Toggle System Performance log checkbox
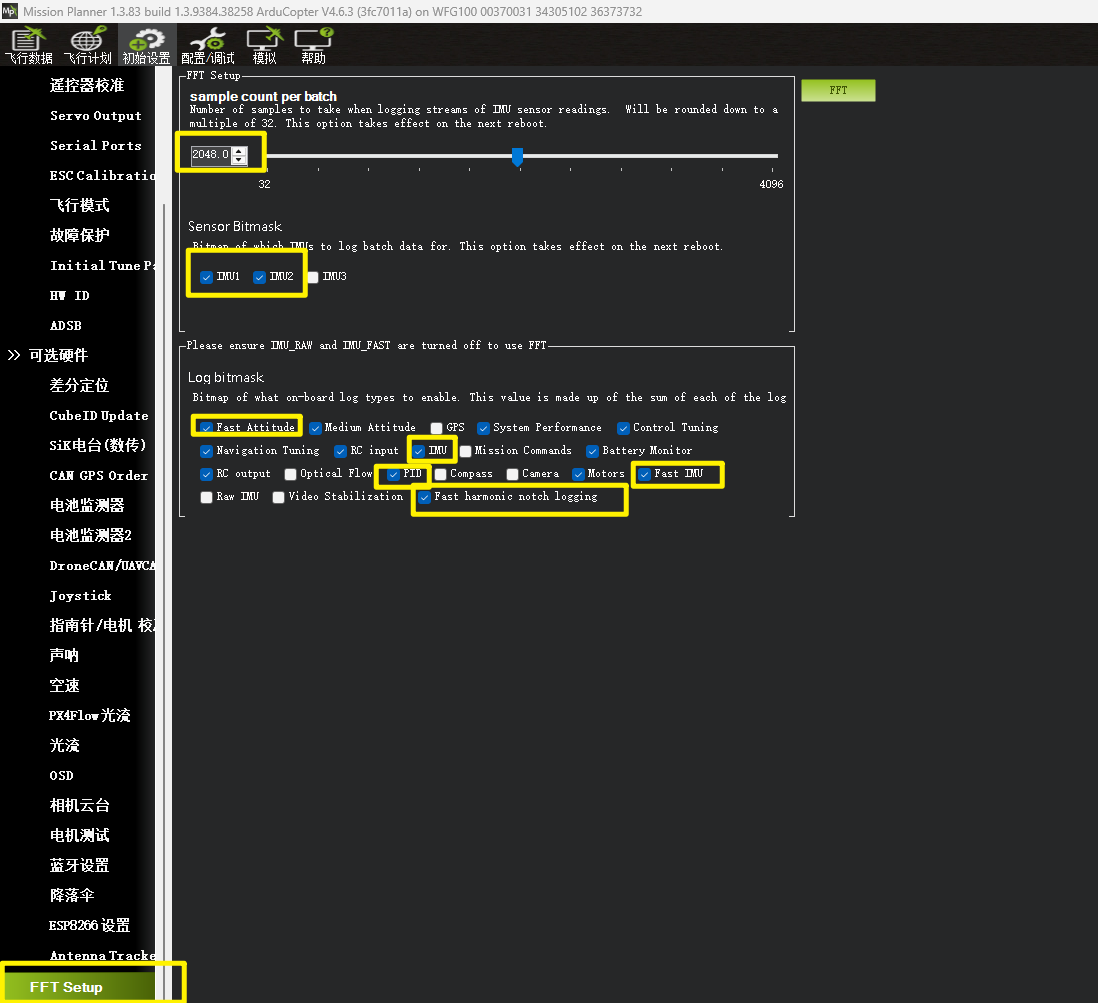The image size is (1098, 1003). point(483,428)
